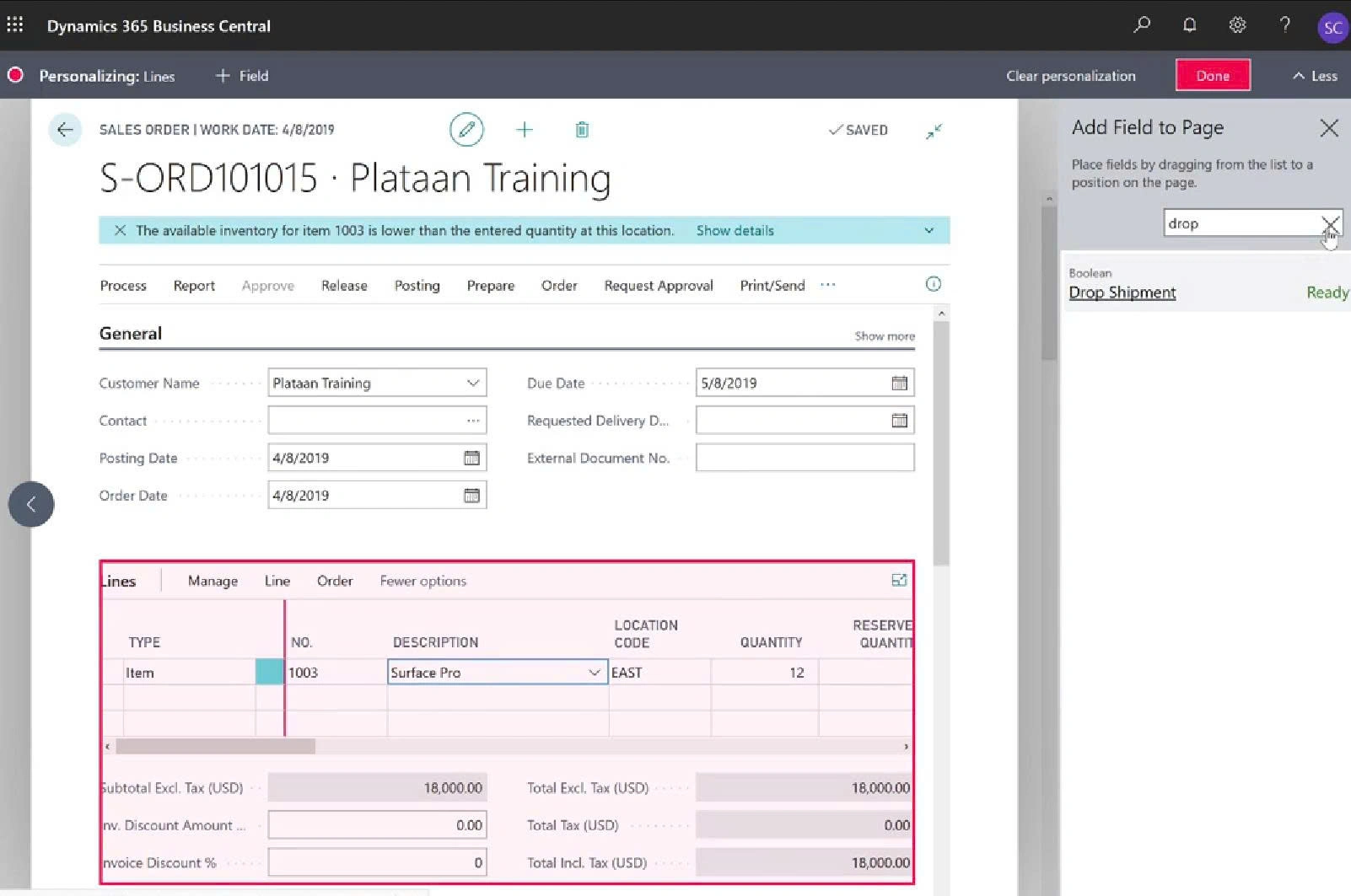Collapse page with the shrink arrows icon
The image size is (1351, 896).
coord(934,131)
